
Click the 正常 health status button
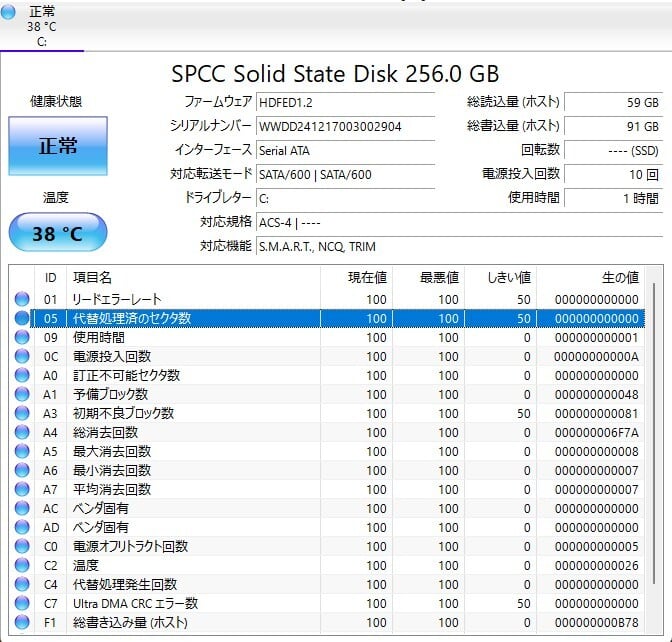click(x=58, y=147)
